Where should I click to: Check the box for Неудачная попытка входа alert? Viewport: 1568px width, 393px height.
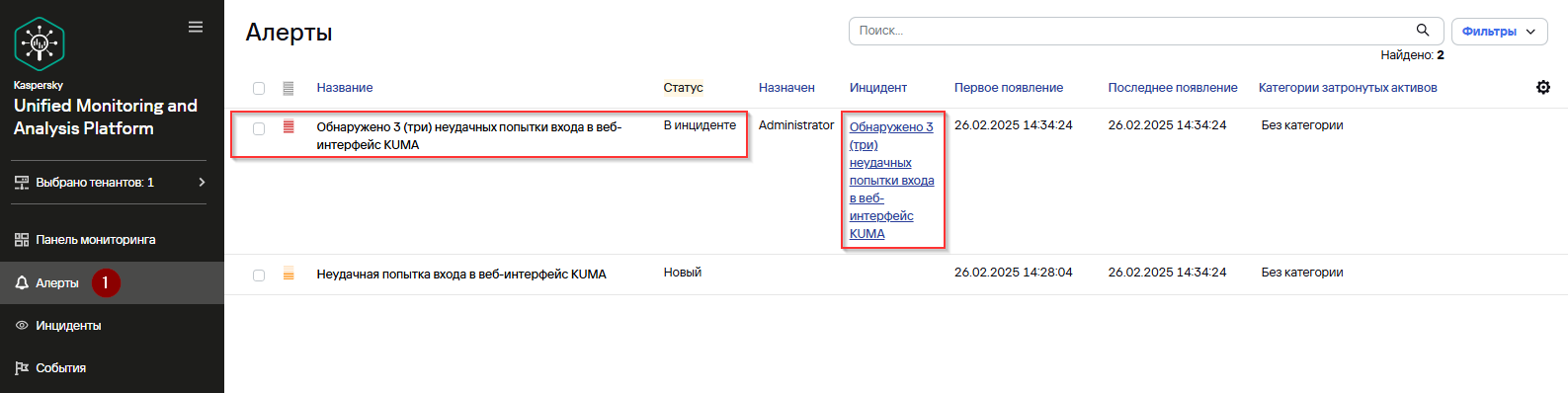coord(259,275)
